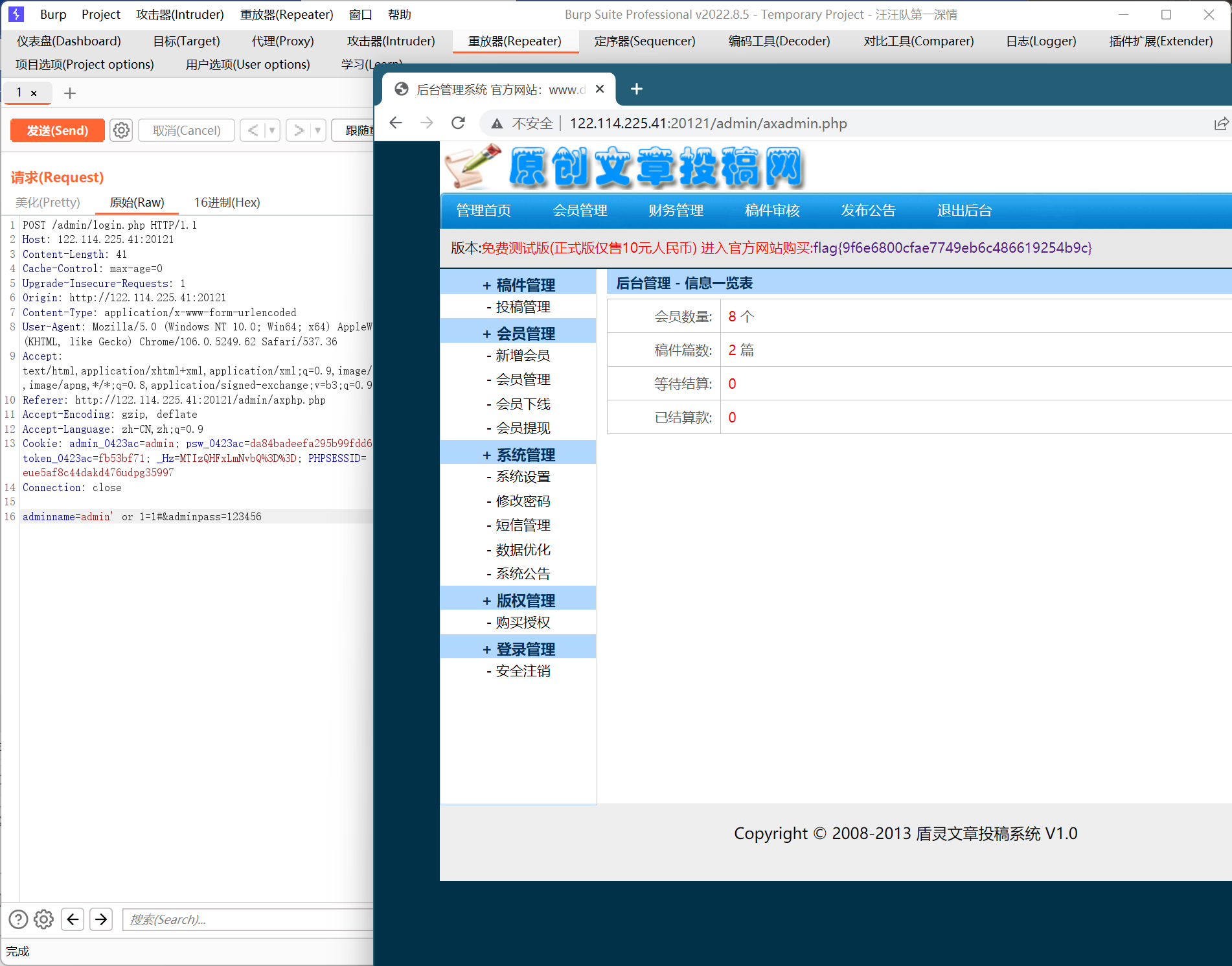This screenshot has height=966, width=1232.
Task: Expand the 版权管理 sidebar section
Action: click(x=486, y=599)
